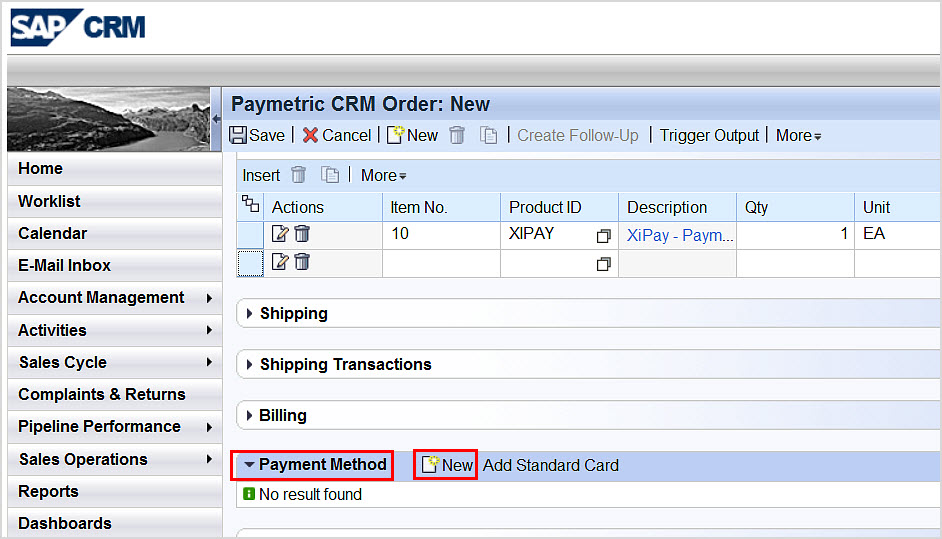Click Trigger Output
This screenshot has width=942, height=539.
pyautogui.click(x=709, y=136)
